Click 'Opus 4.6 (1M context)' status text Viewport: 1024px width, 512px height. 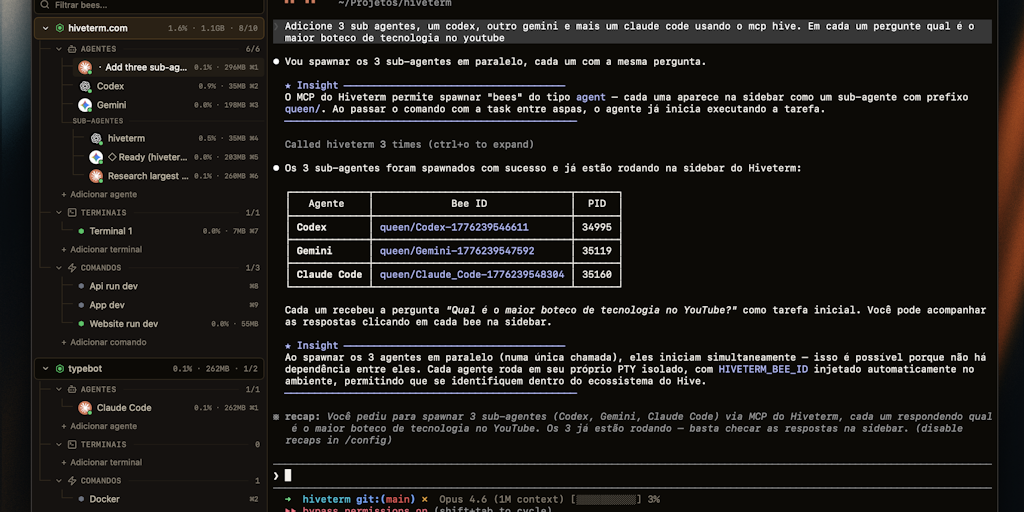coord(503,500)
